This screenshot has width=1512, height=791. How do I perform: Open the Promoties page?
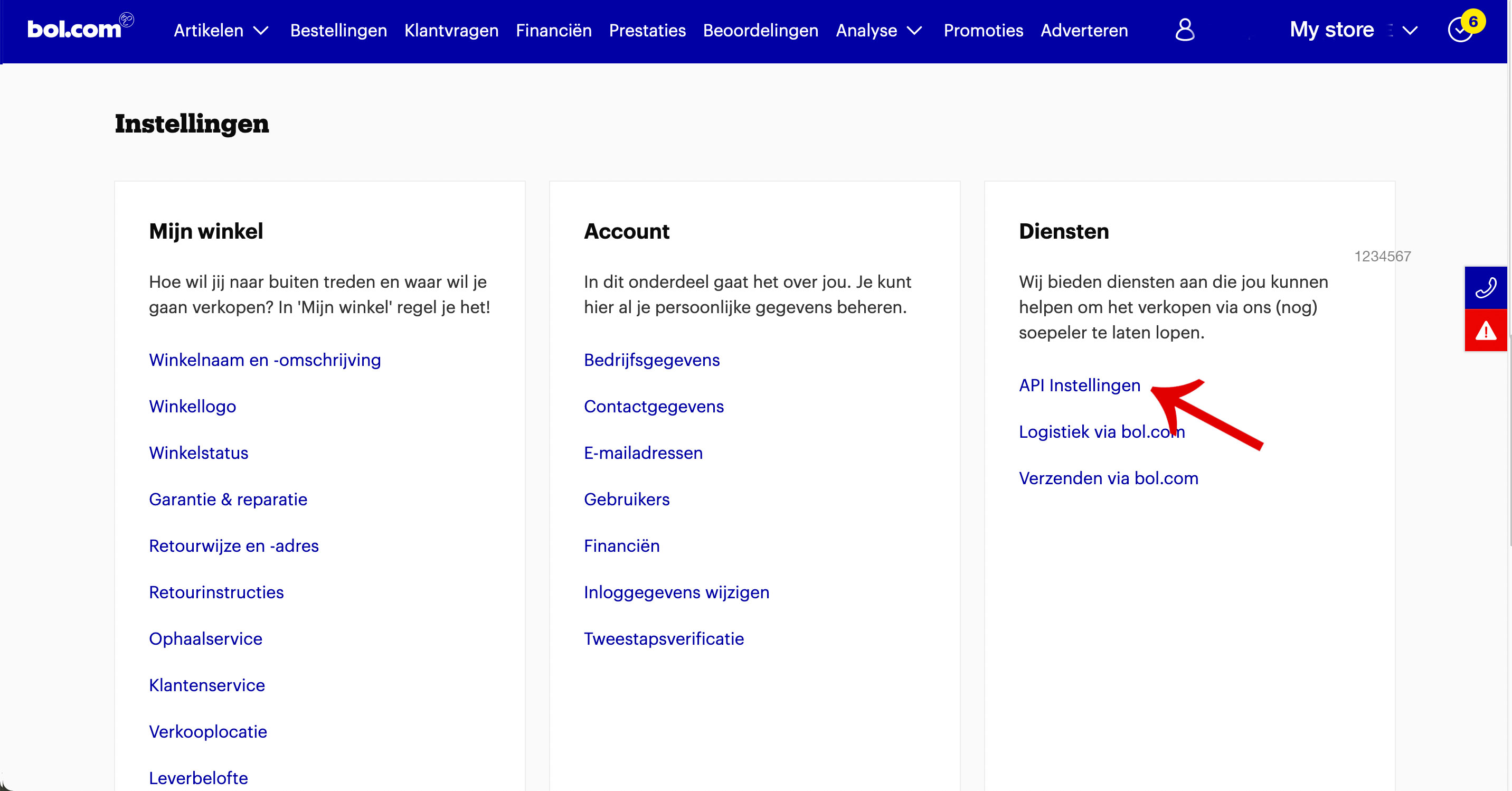click(x=983, y=31)
